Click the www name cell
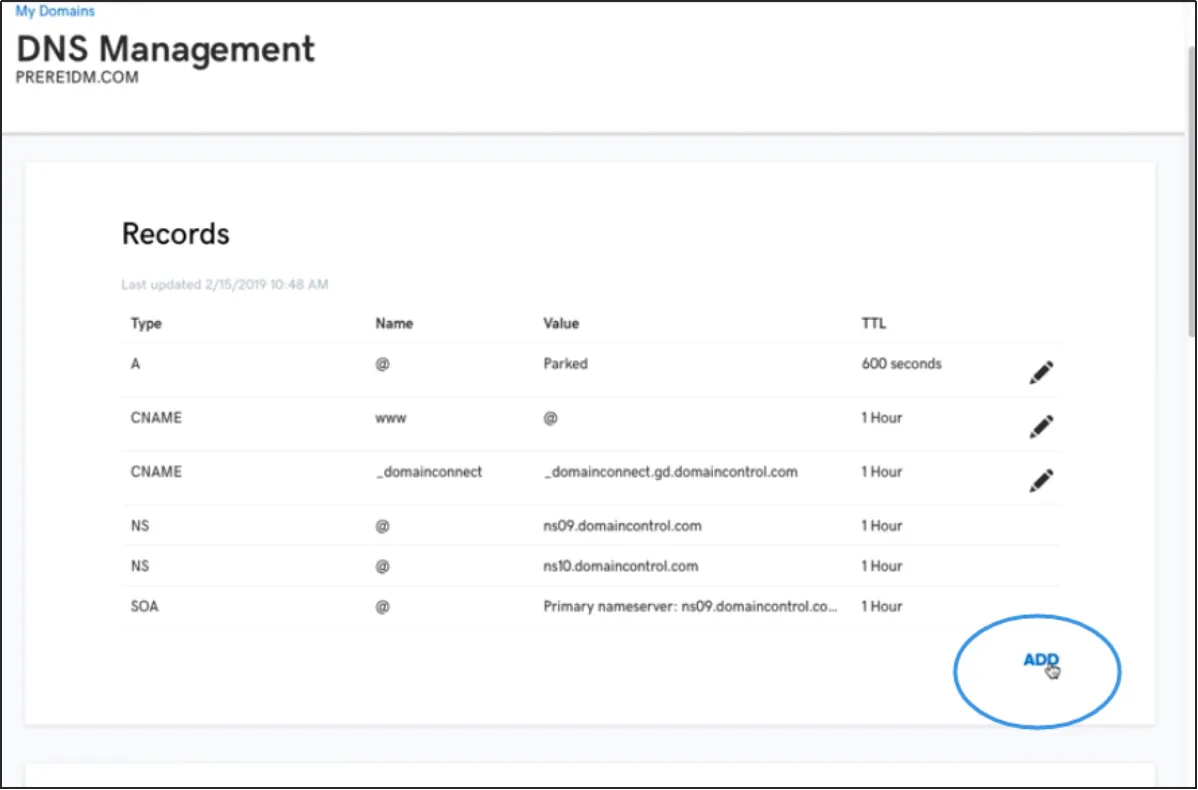The height and width of the screenshot is (790, 1198). click(391, 418)
